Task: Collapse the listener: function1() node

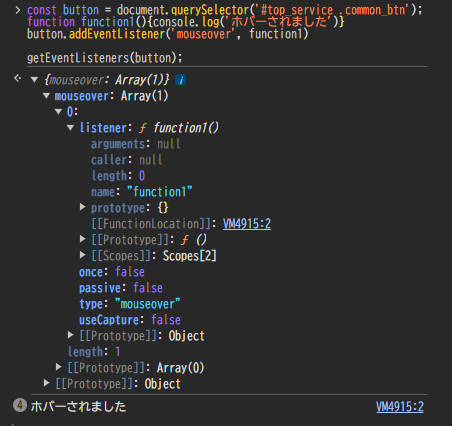Action: tap(70, 128)
